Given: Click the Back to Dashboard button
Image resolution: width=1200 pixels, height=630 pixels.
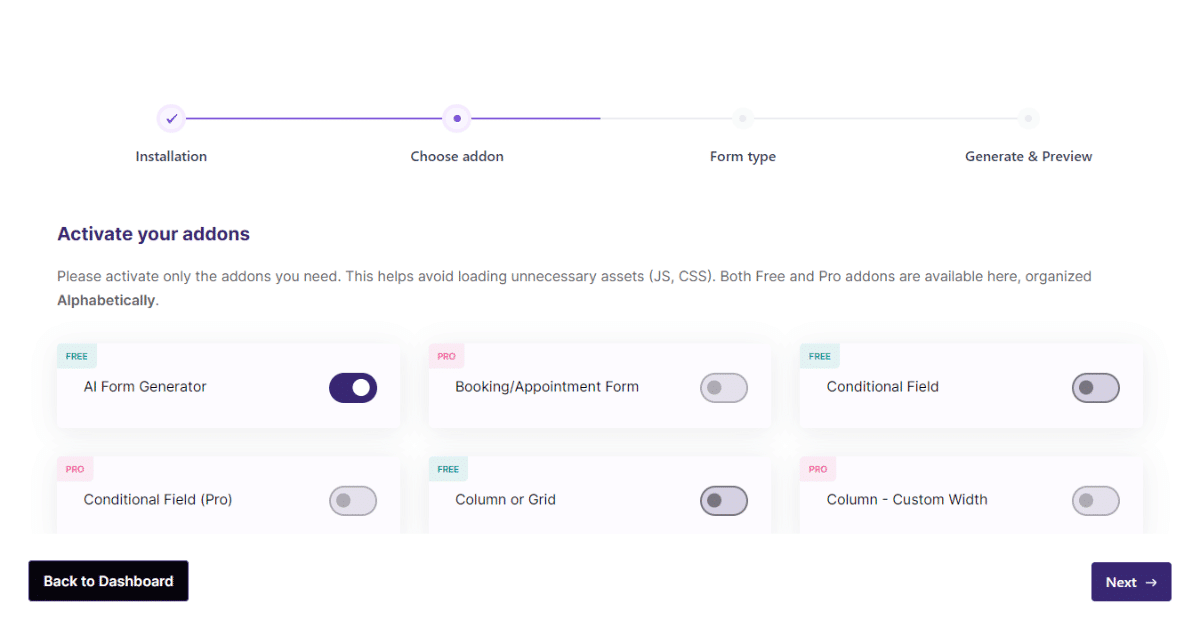Looking at the screenshot, I should [x=108, y=581].
